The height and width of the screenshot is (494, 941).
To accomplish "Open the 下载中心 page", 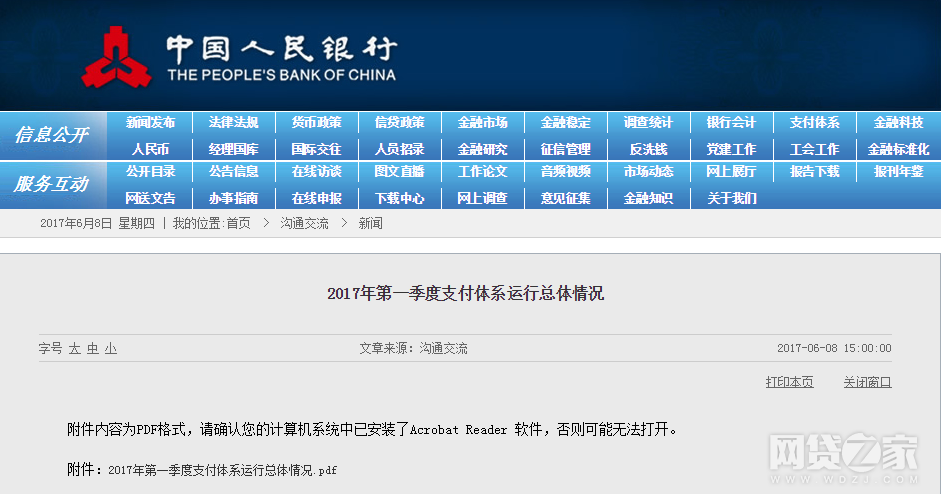I will coord(399,198).
